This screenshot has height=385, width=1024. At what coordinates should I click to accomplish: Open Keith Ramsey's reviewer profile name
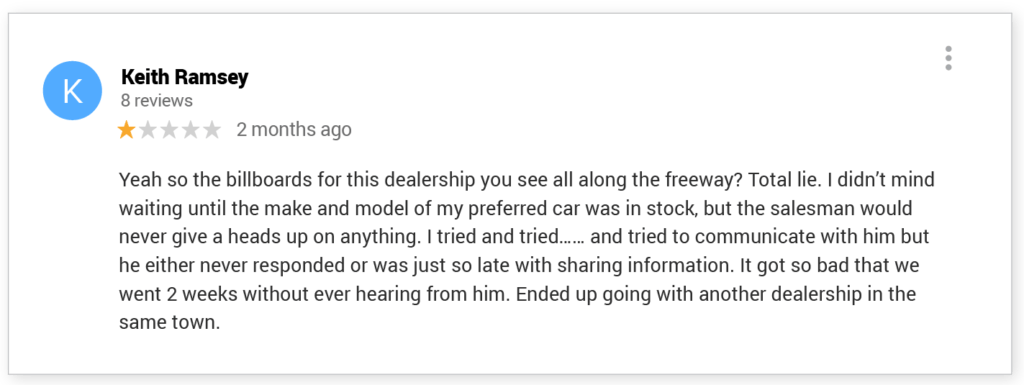pos(185,78)
